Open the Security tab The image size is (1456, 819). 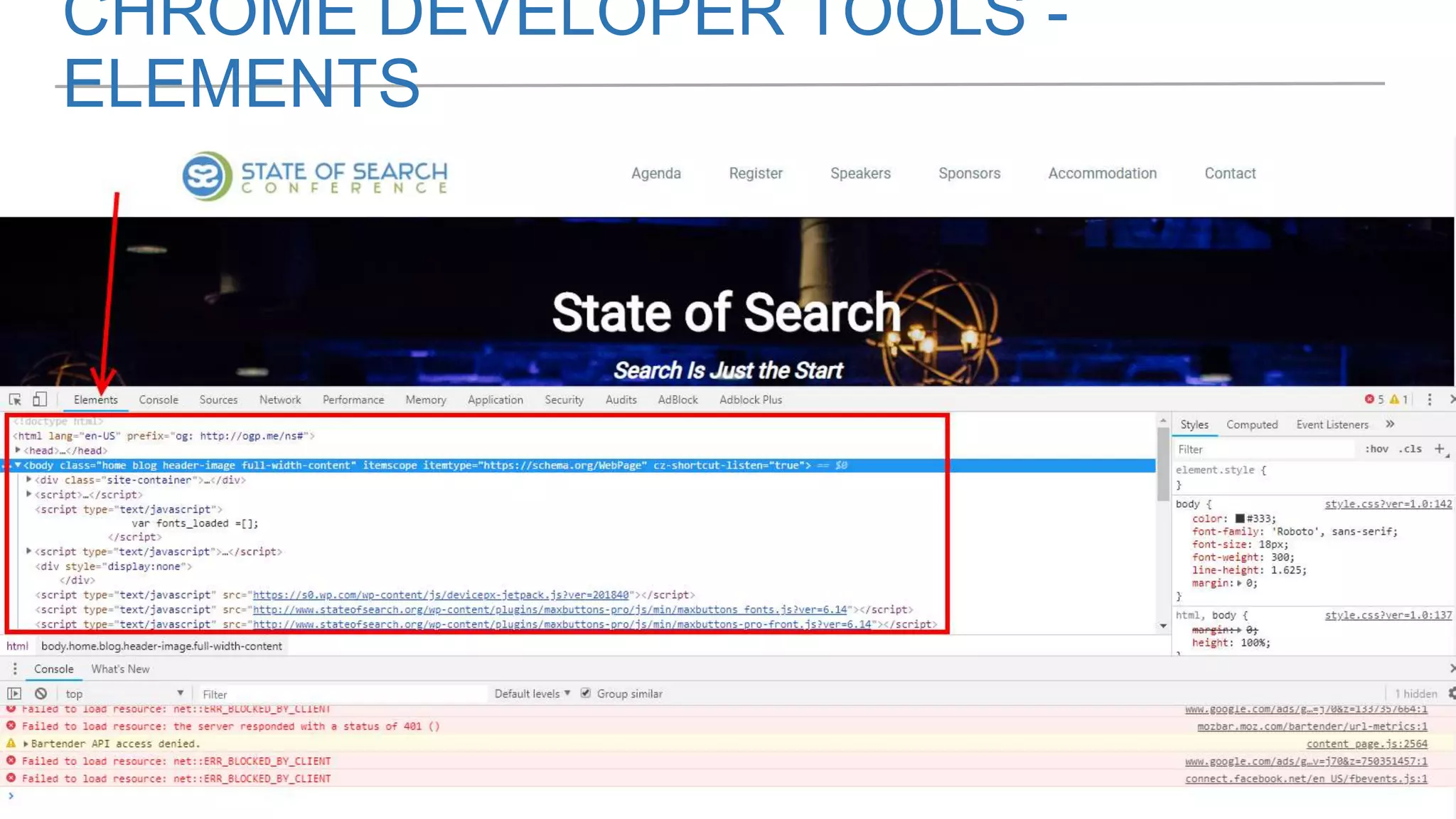tap(564, 400)
